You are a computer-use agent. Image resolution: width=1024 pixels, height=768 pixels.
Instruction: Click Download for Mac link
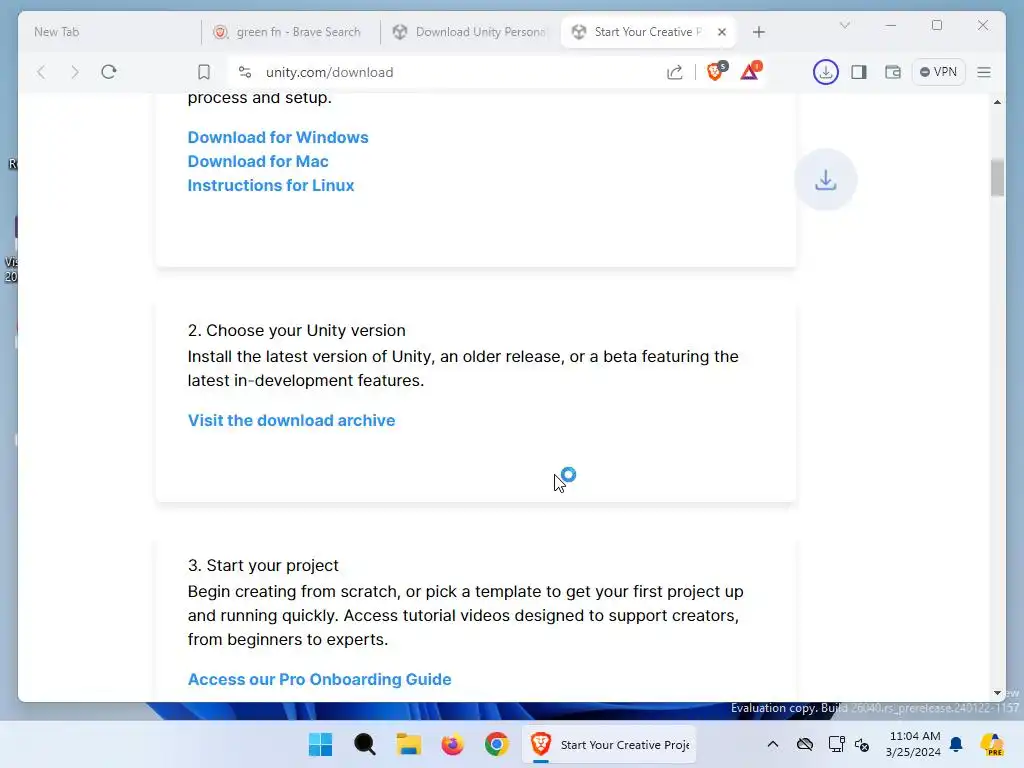(258, 161)
